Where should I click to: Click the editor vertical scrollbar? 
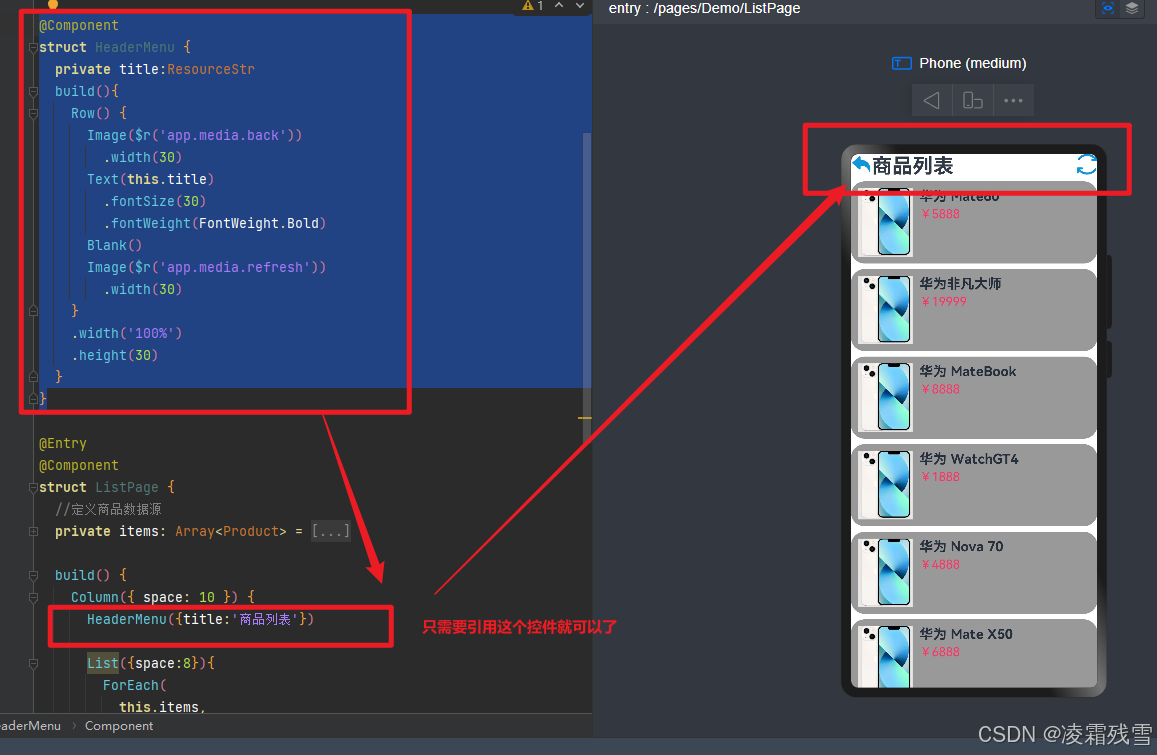pyautogui.click(x=587, y=288)
